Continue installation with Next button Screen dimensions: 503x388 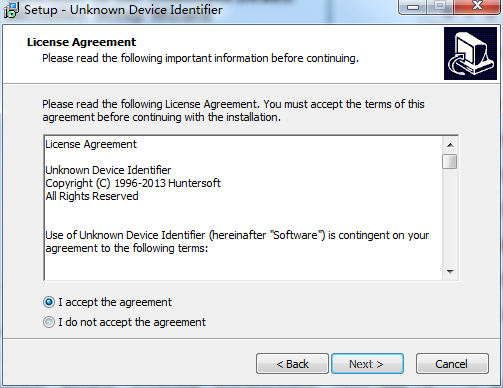(x=367, y=364)
